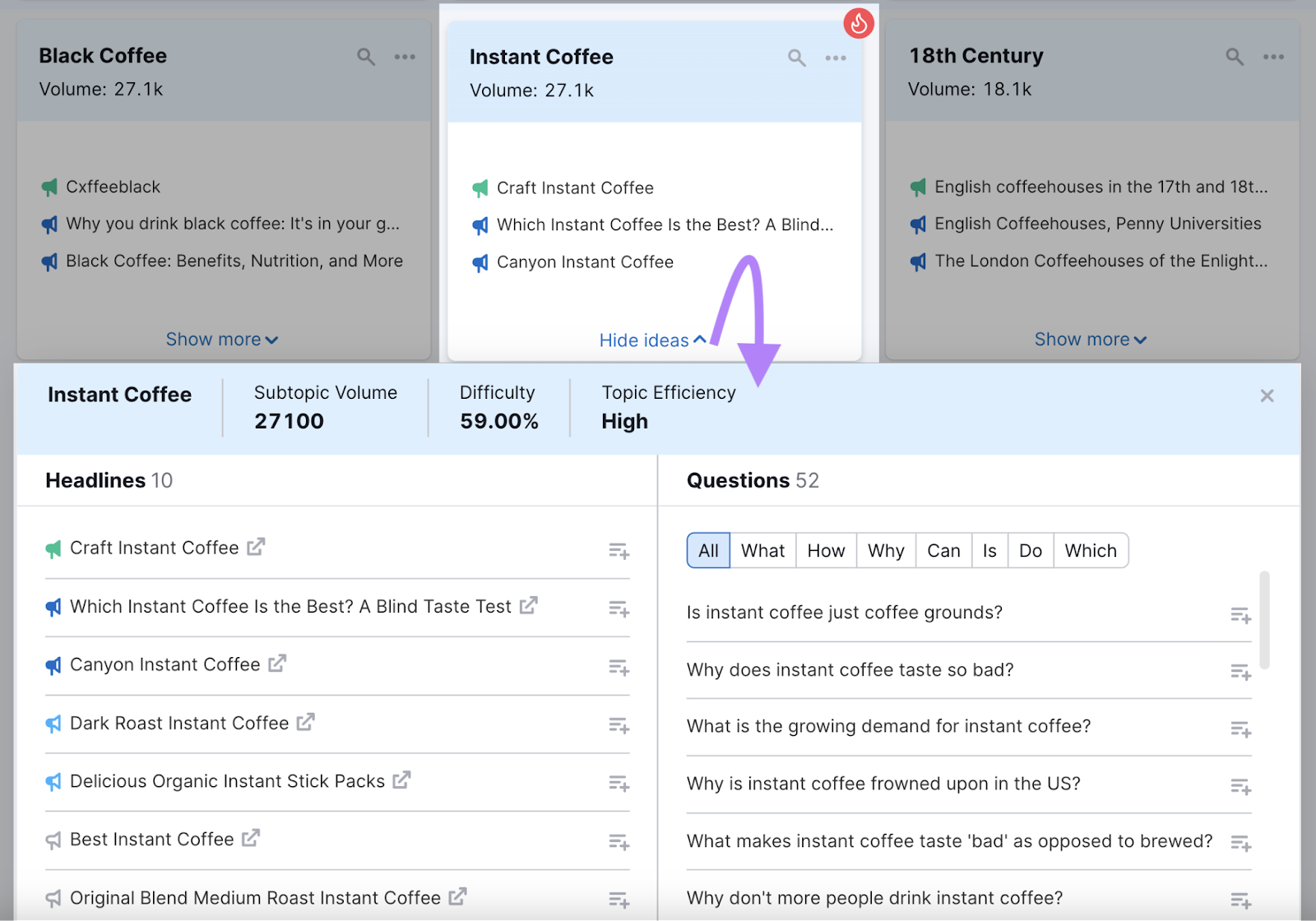Select the What question filter

762,550
